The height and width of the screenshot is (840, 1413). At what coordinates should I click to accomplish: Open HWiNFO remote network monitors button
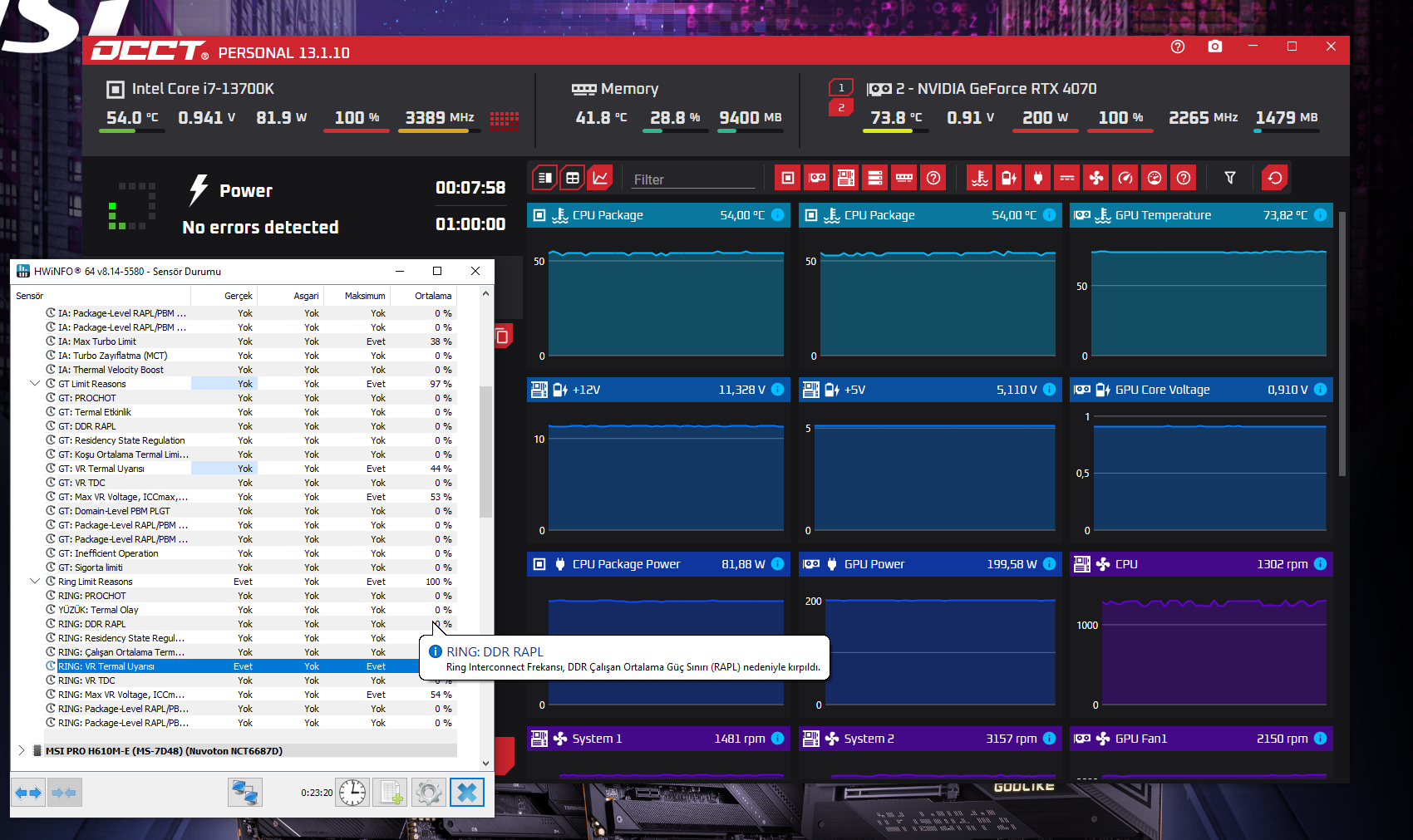tap(245, 793)
